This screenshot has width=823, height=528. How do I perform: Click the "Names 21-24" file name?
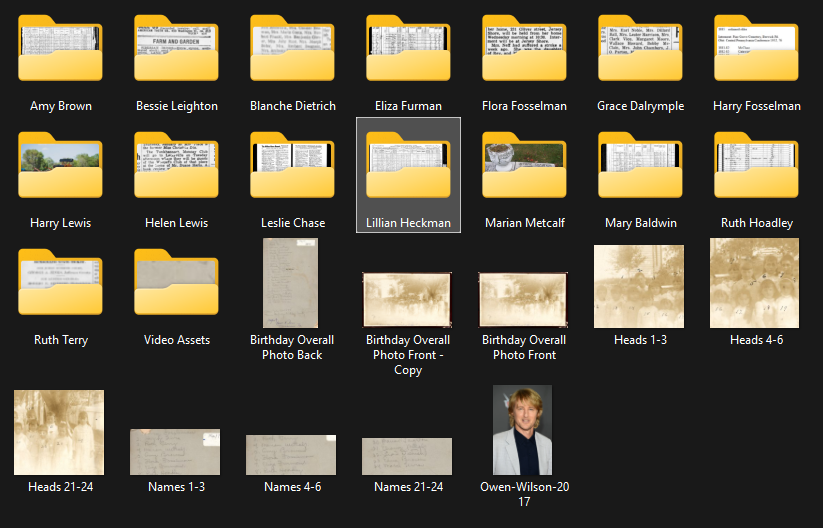pos(408,487)
